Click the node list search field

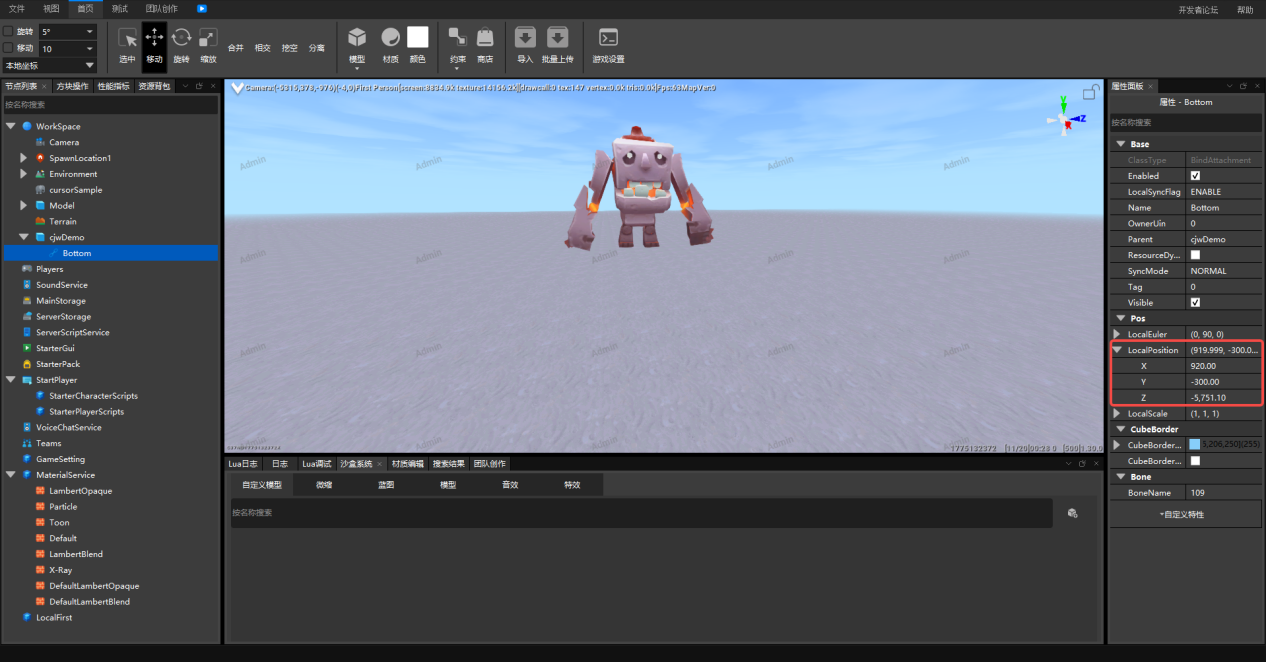tap(110, 104)
